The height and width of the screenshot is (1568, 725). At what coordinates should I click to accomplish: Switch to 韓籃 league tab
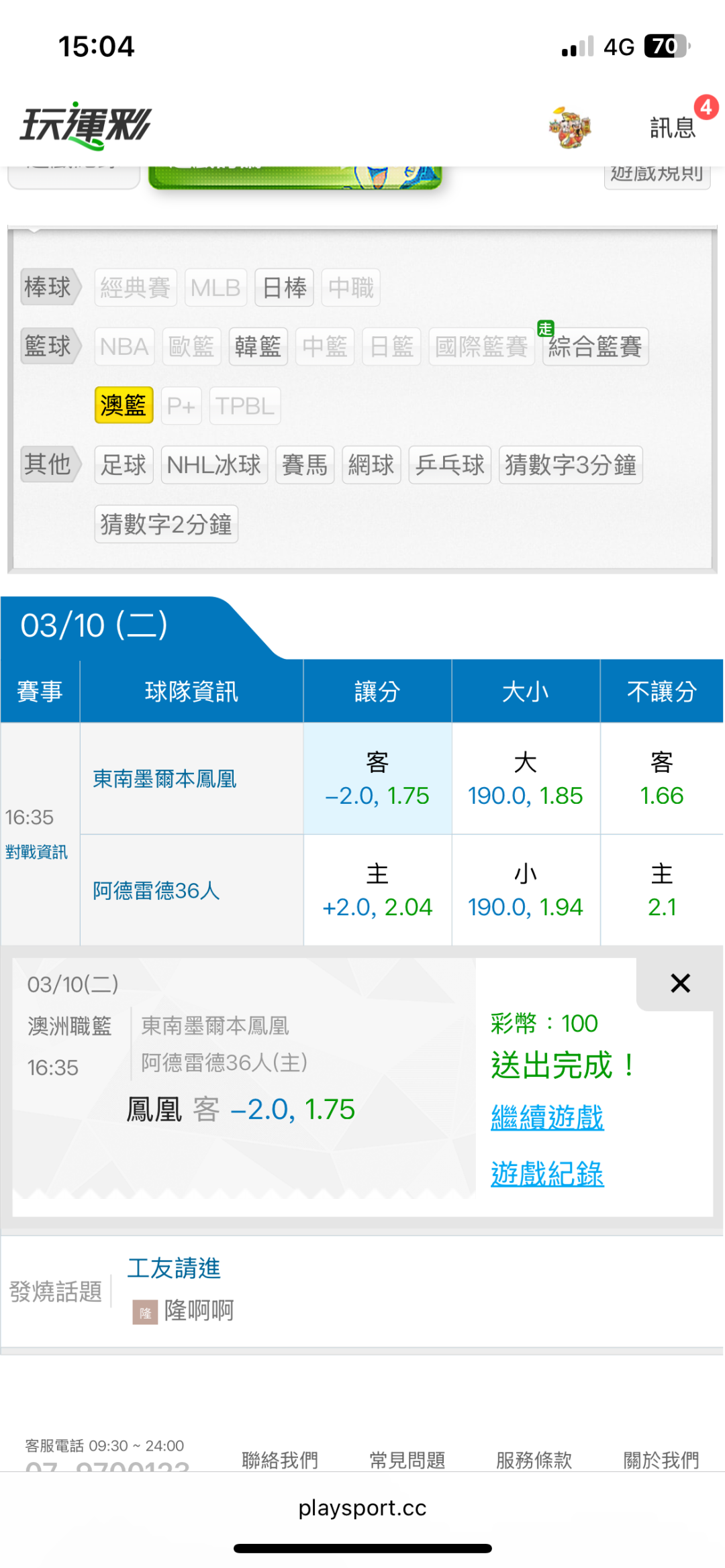[258, 347]
